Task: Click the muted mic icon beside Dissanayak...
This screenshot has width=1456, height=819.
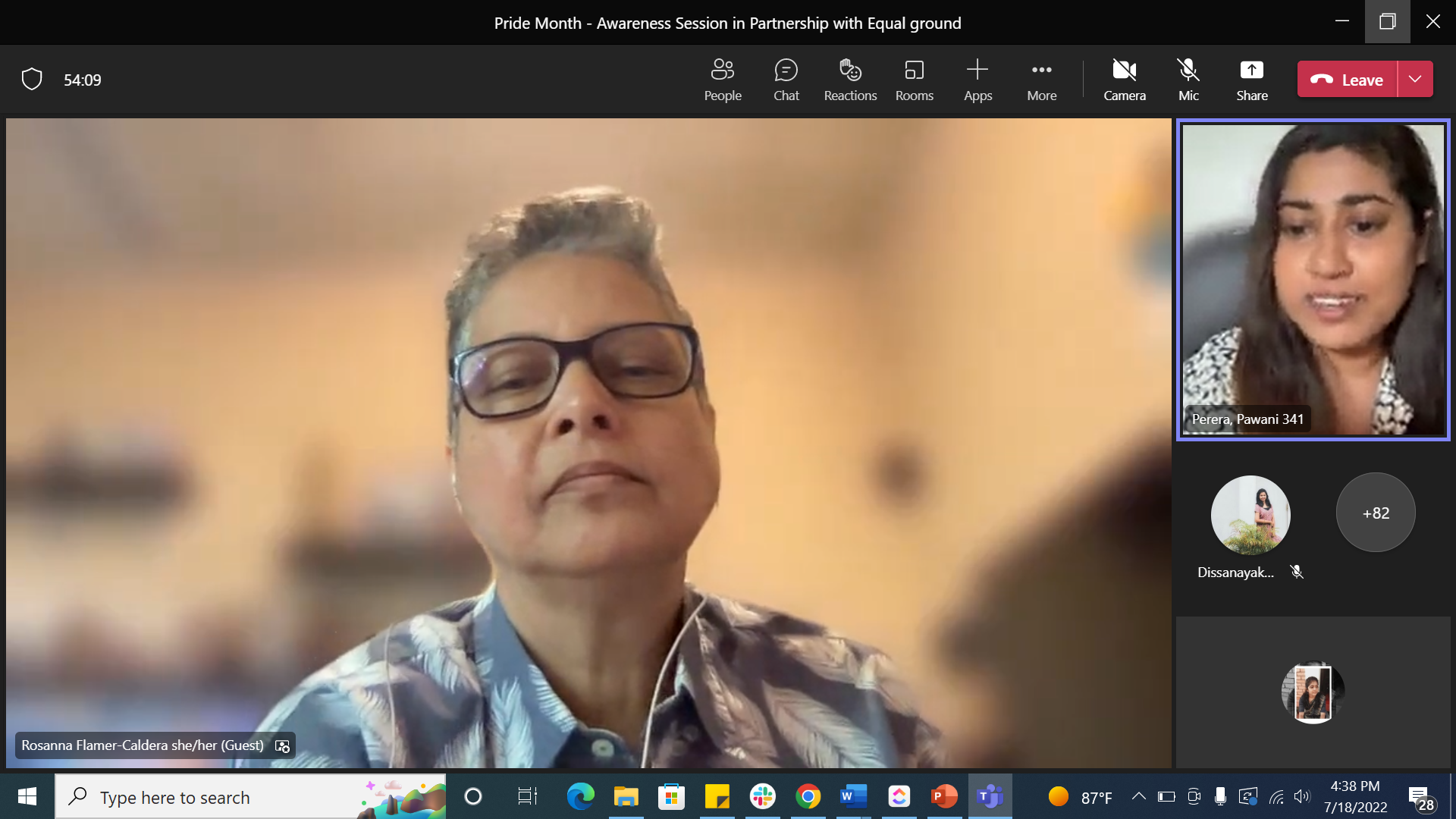Action: click(1297, 572)
